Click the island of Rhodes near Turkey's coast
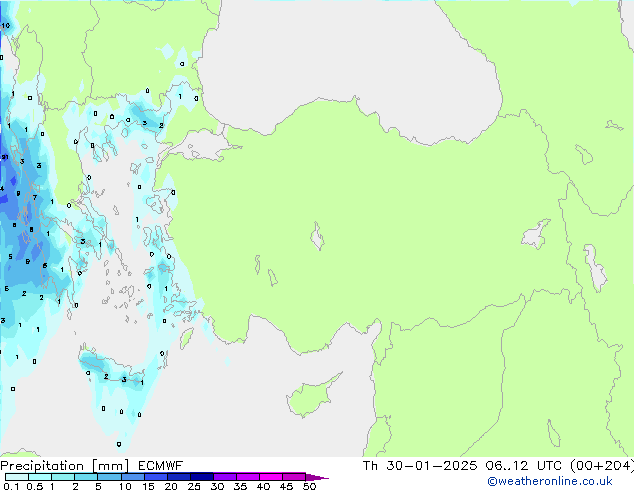The image size is (634, 490). (186, 338)
